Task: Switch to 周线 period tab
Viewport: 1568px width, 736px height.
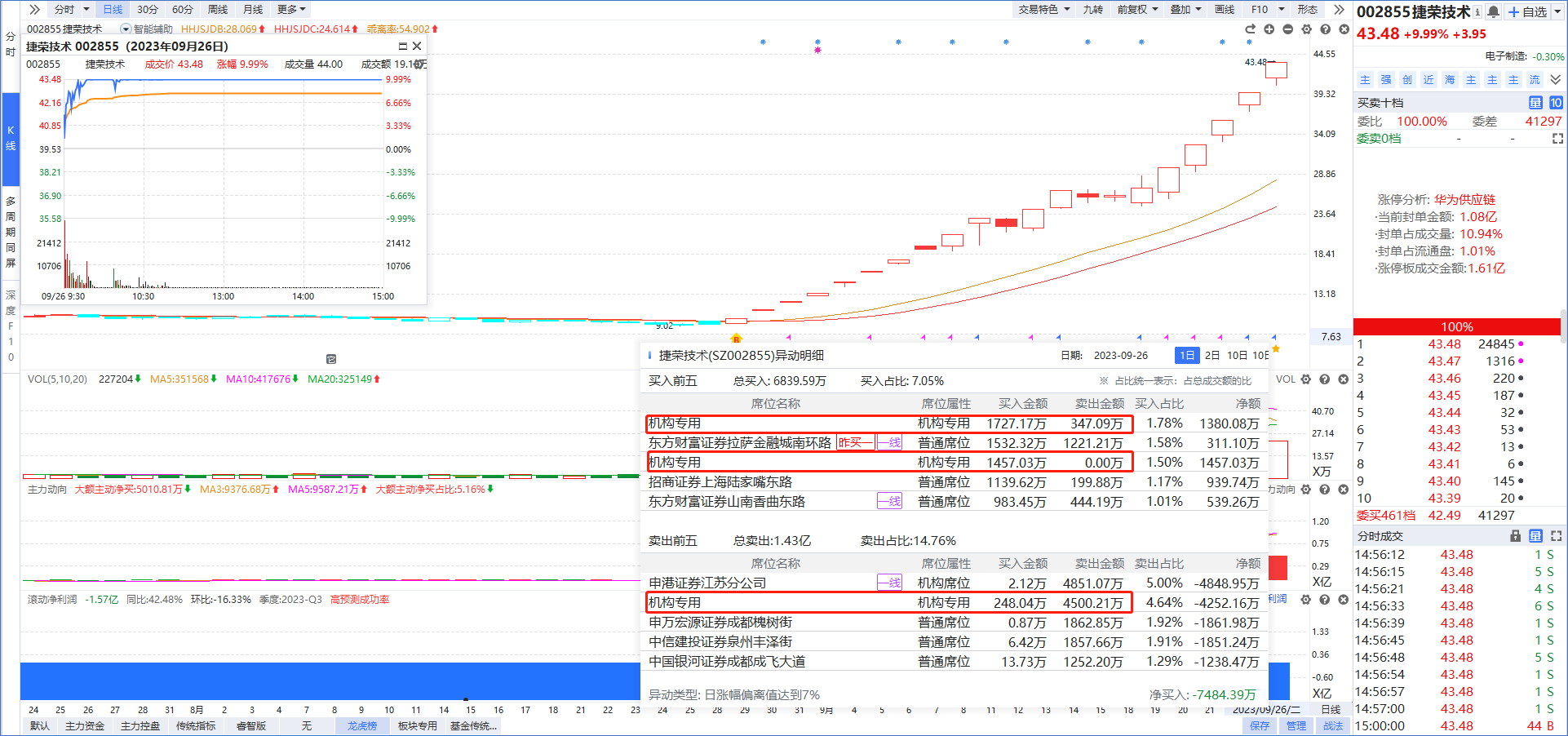Action: [218, 10]
